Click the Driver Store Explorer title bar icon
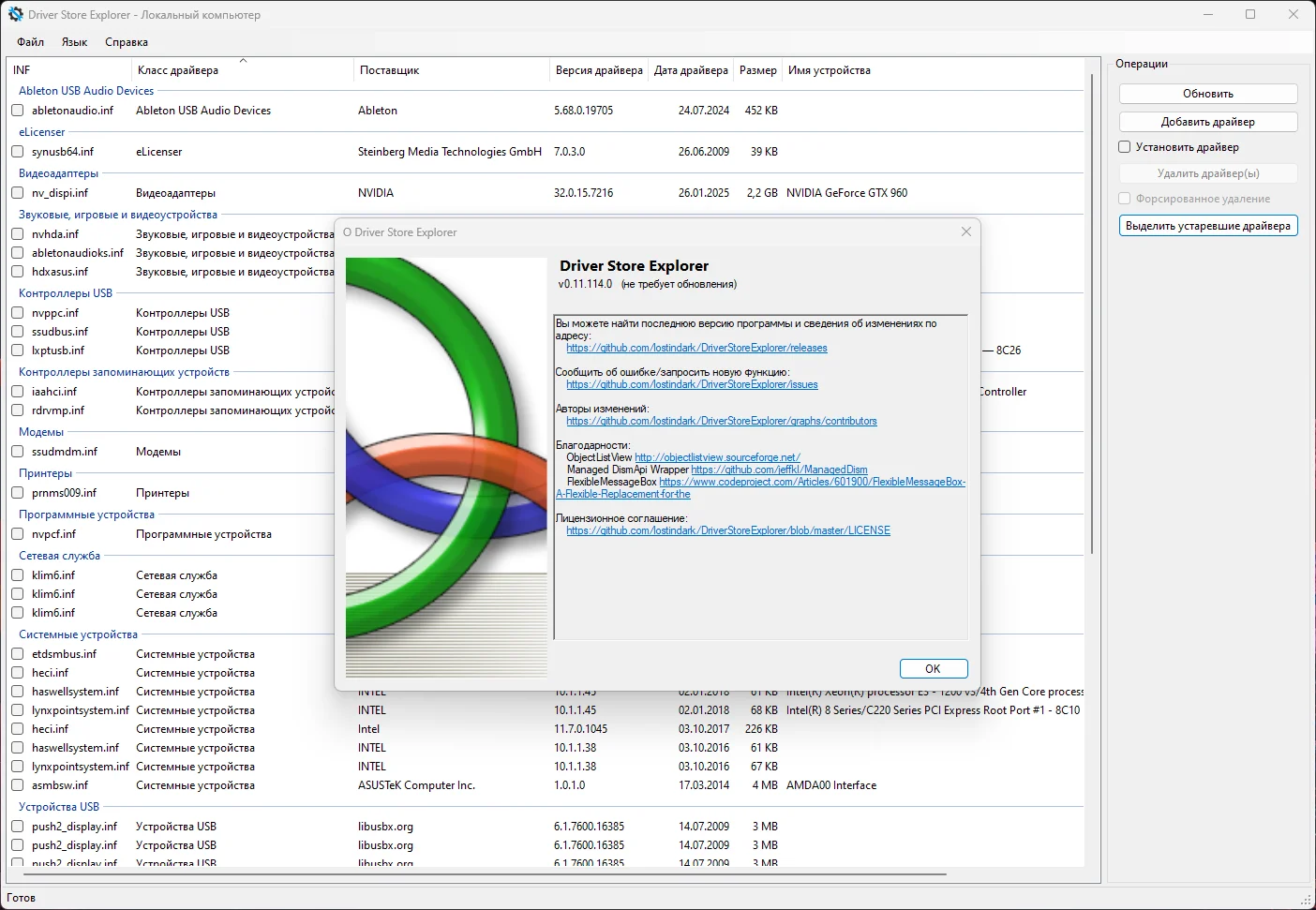This screenshot has height=910, width=1316. point(15,14)
